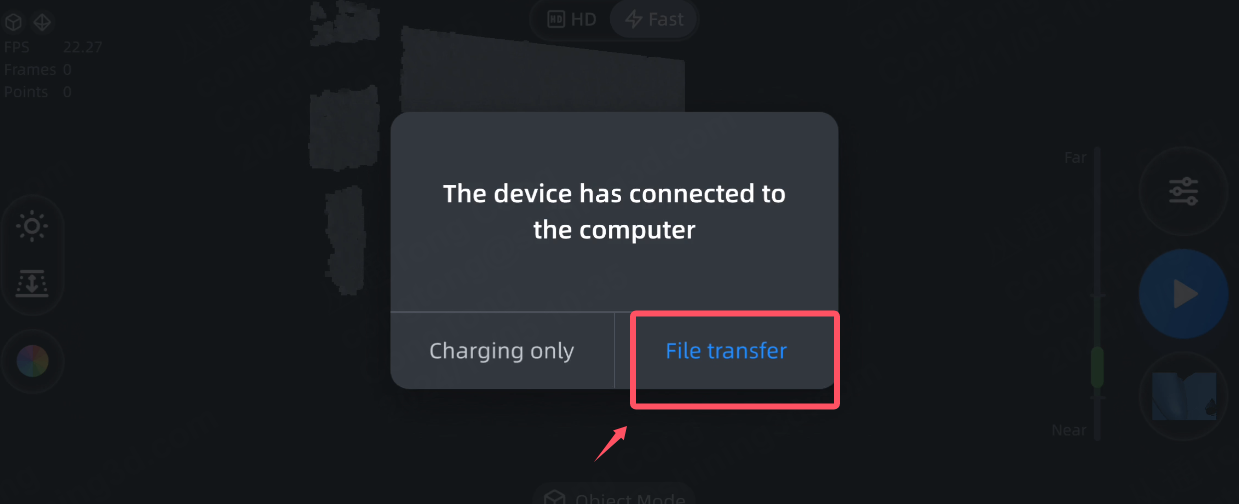Open the Object Mode selector

[x=614, y=496]
